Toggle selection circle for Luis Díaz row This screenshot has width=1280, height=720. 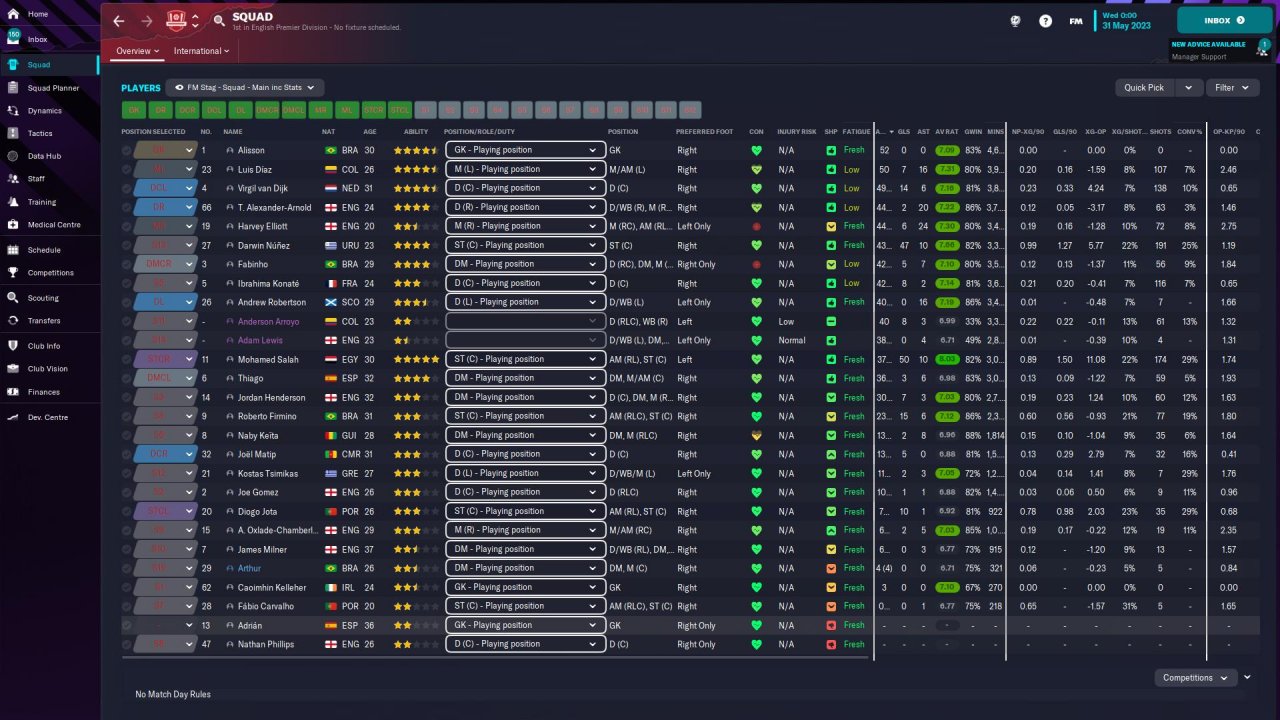127,170
